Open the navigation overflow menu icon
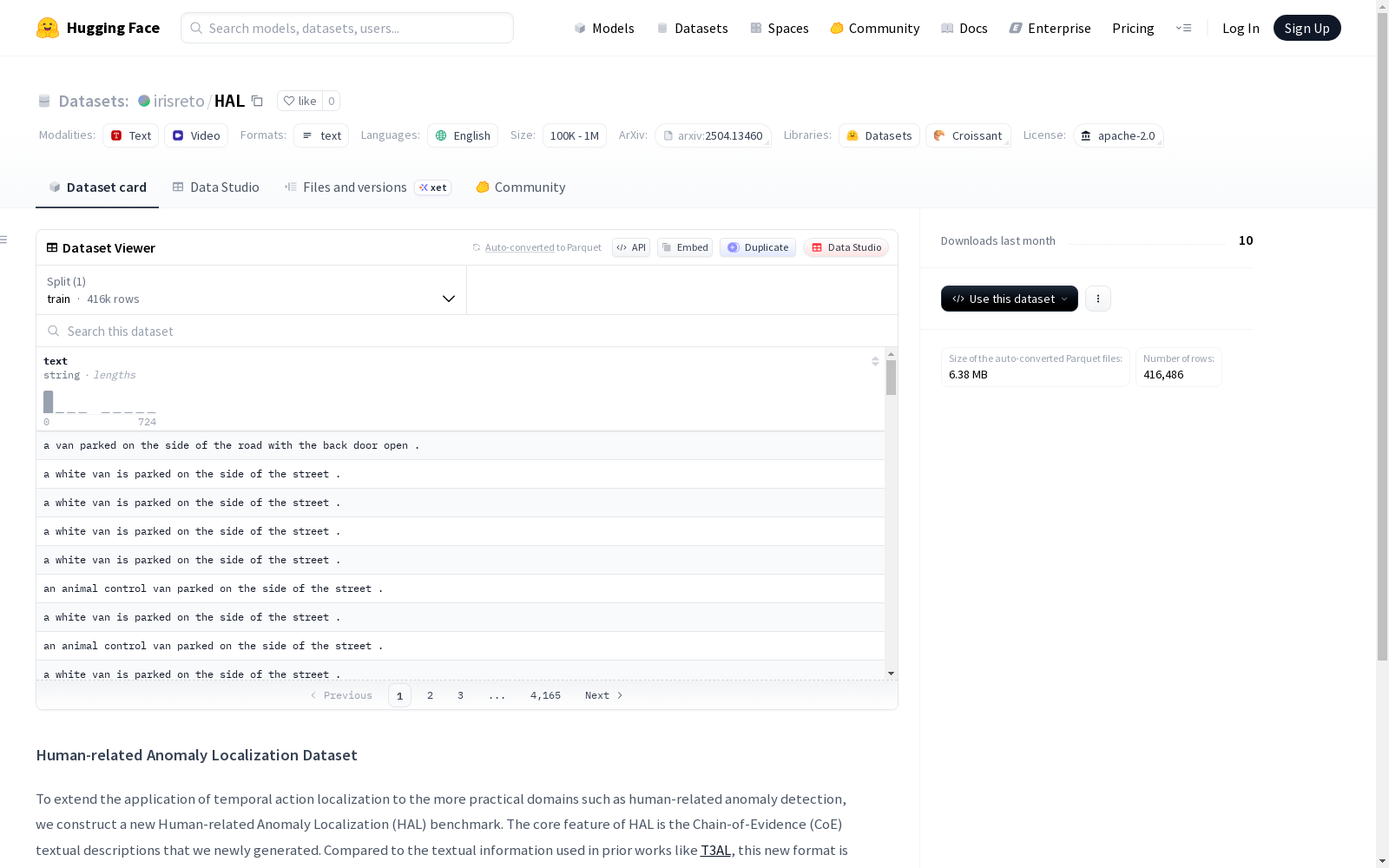 tap(1183, 28)
